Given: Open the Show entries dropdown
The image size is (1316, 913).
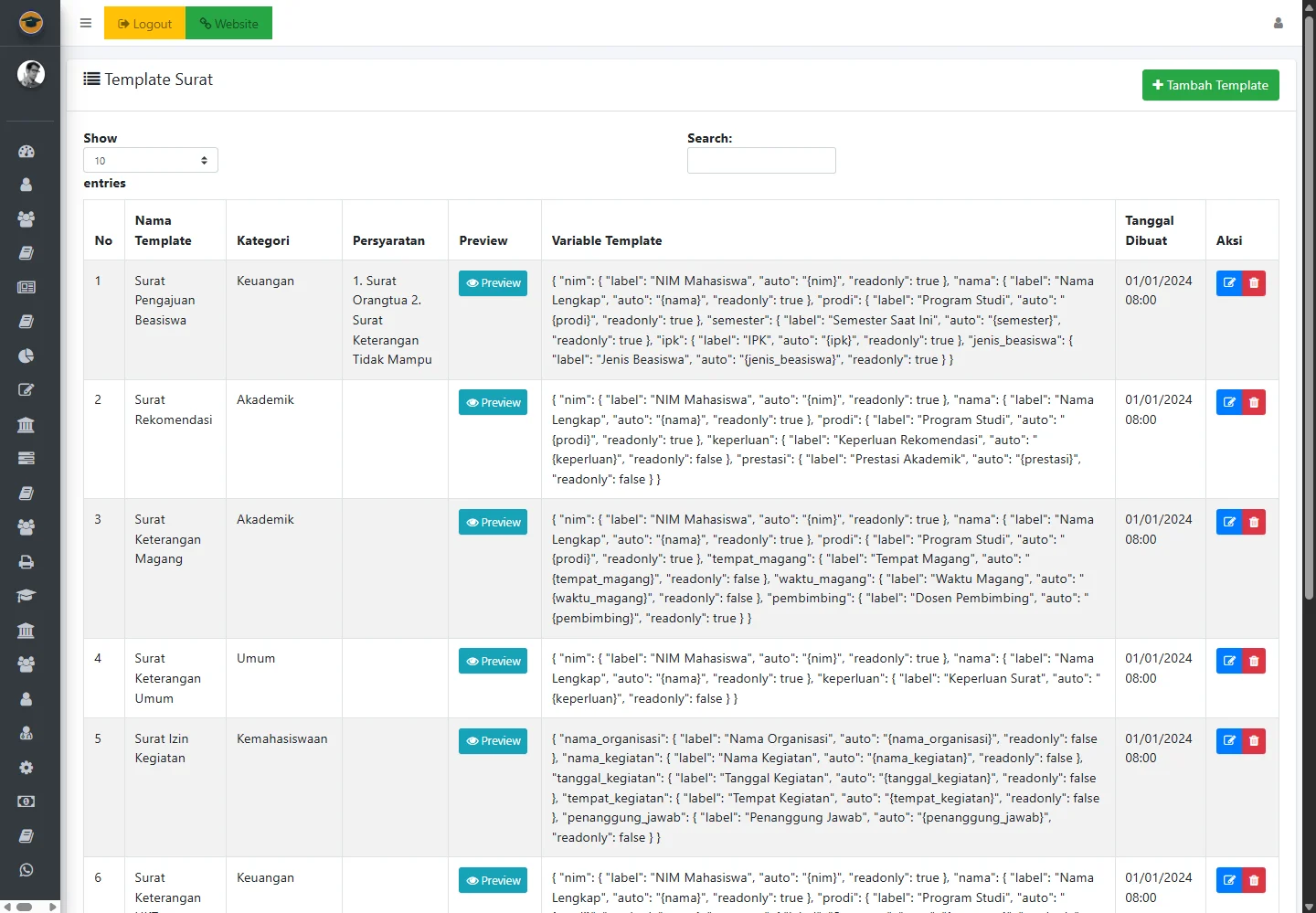Looking at the screenshot, I should (x=151, y=161).
